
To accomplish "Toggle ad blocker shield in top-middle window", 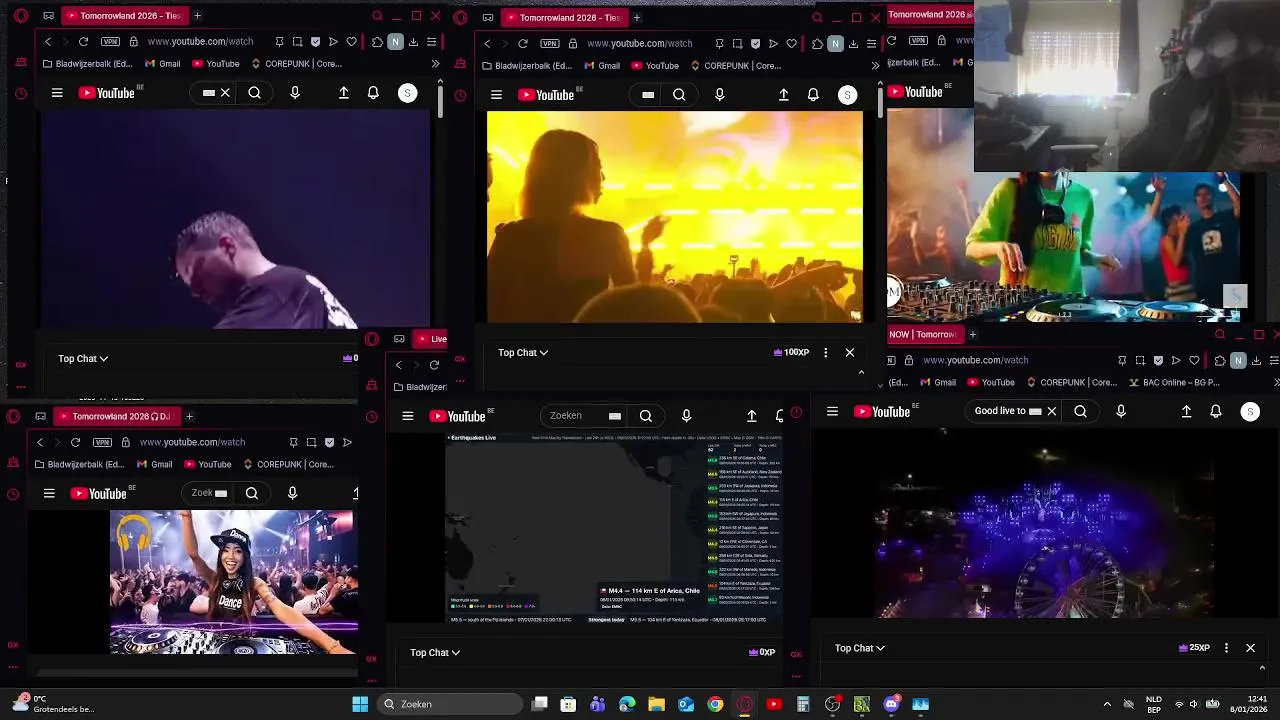I will coord(755,44).
